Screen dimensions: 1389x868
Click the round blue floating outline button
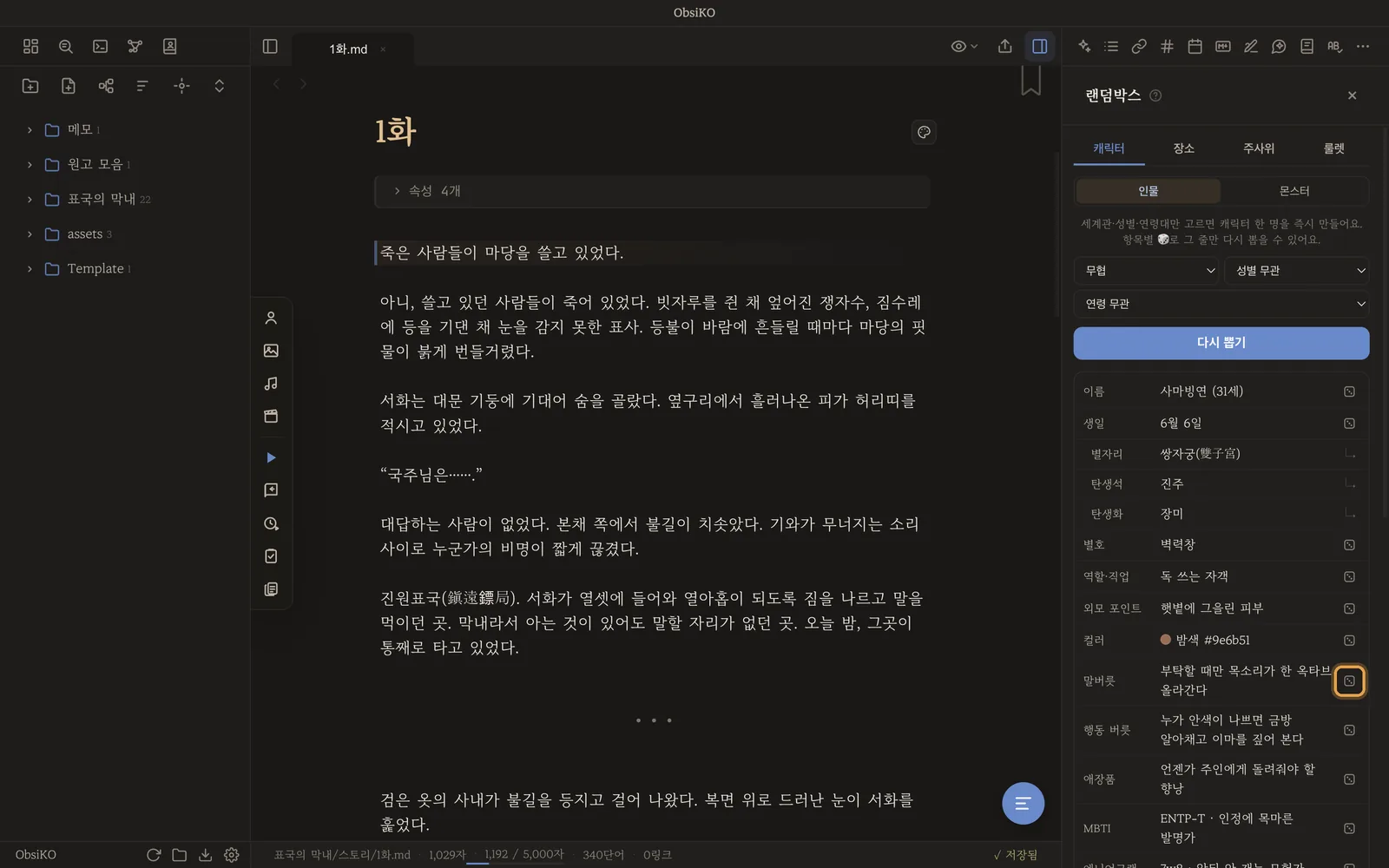click(x=1023, y=804)
